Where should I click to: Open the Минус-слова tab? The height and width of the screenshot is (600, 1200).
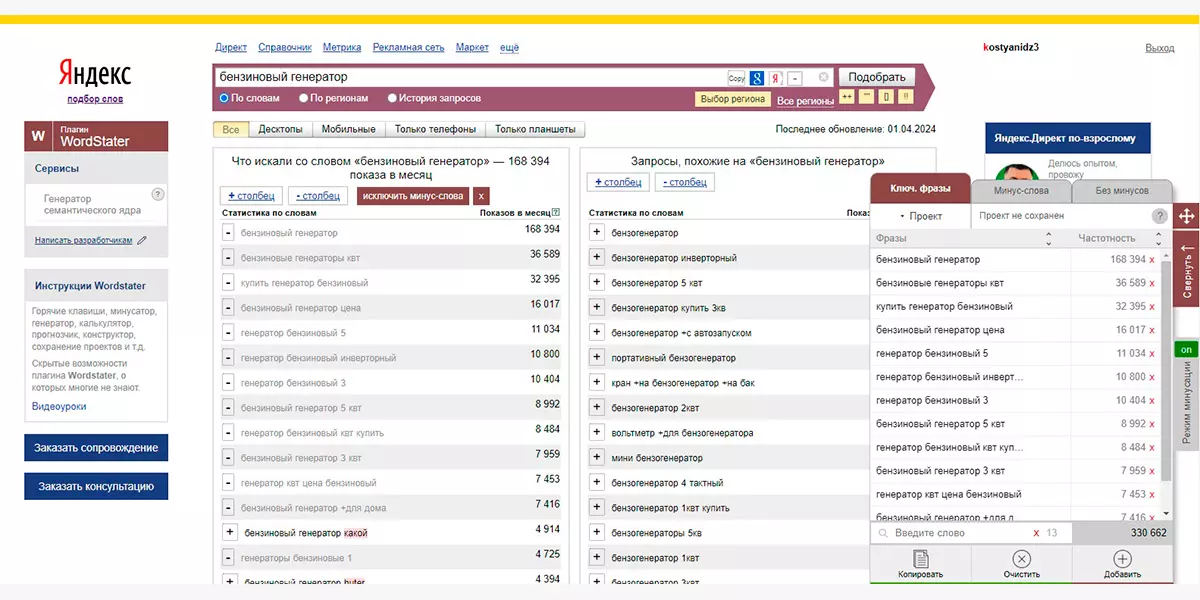[1022, 190]
